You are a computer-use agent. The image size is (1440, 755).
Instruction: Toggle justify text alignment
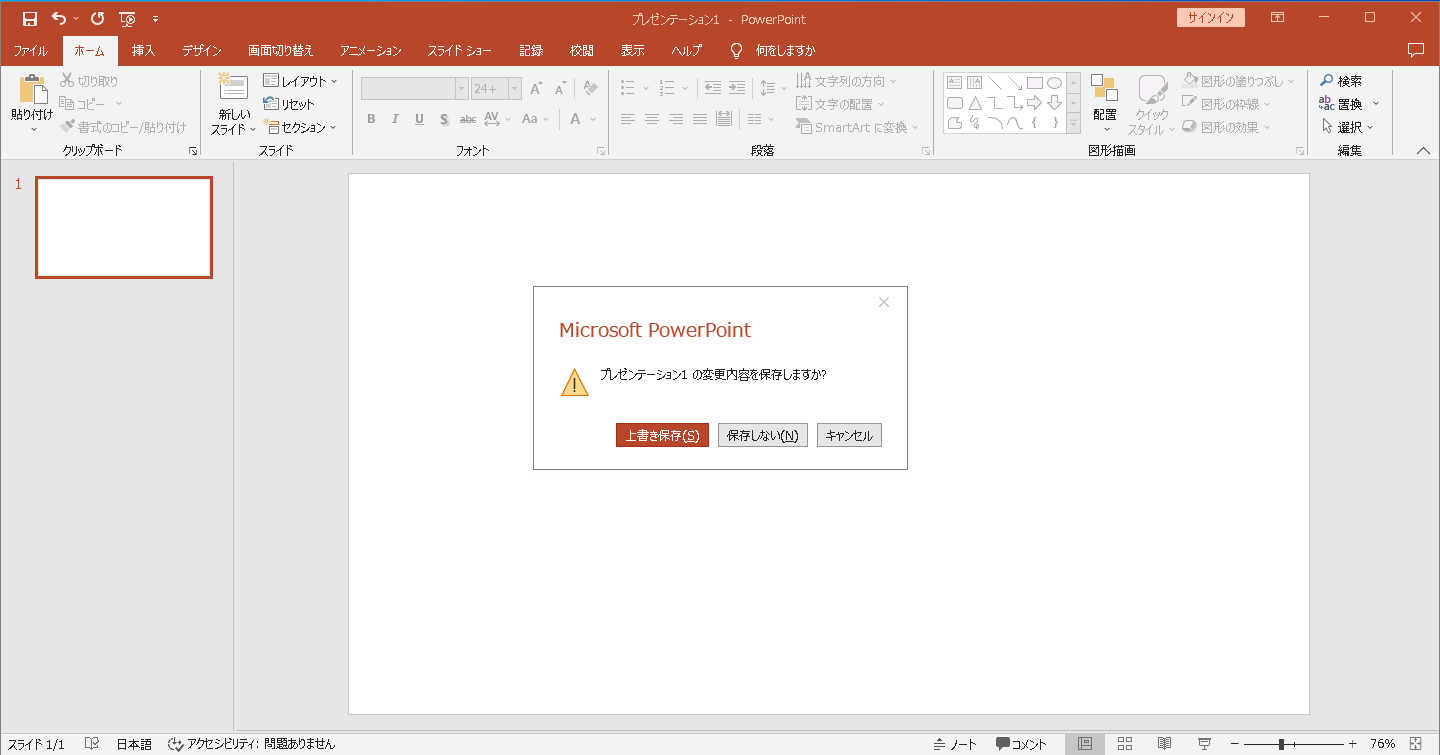point(700,119)
